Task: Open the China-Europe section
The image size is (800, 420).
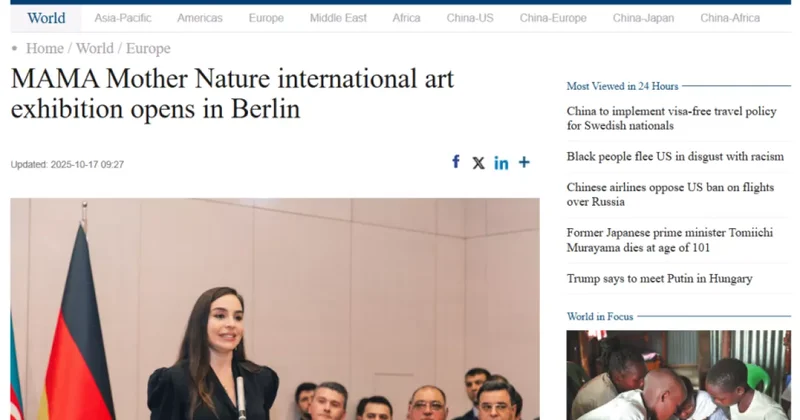Action: [553, 18]
